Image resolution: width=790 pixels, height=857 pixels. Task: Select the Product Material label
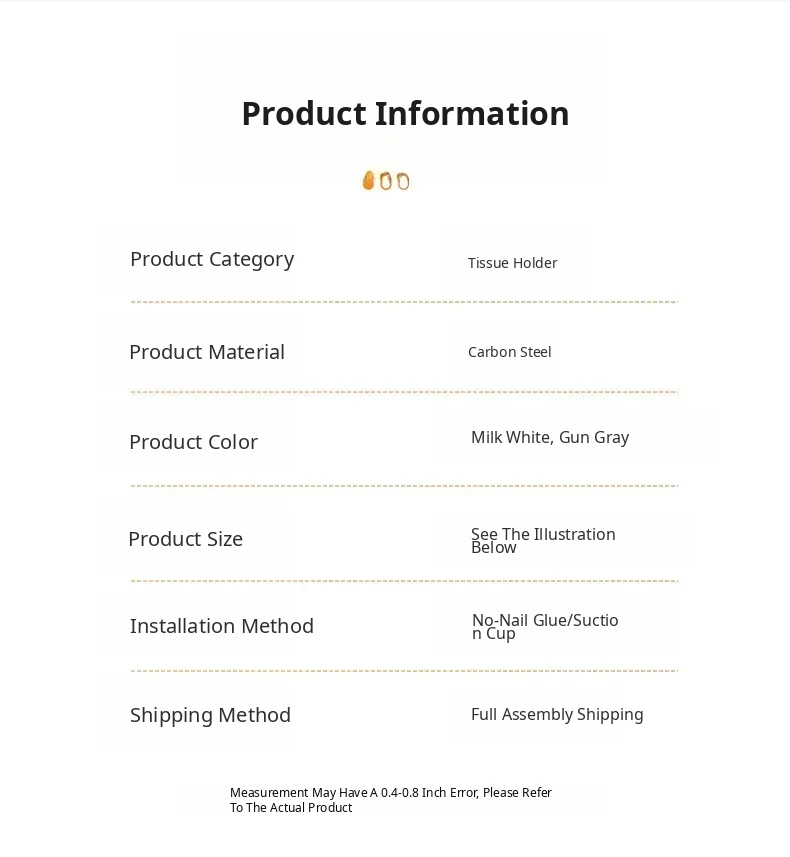click(x=207, y=352)
